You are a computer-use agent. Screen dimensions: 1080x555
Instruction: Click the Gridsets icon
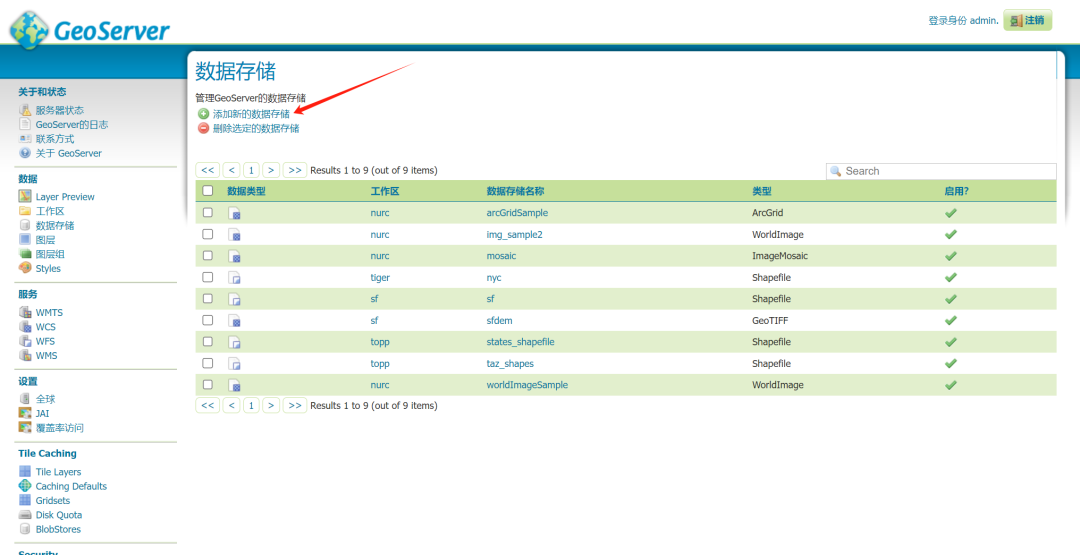coord(25,500)
